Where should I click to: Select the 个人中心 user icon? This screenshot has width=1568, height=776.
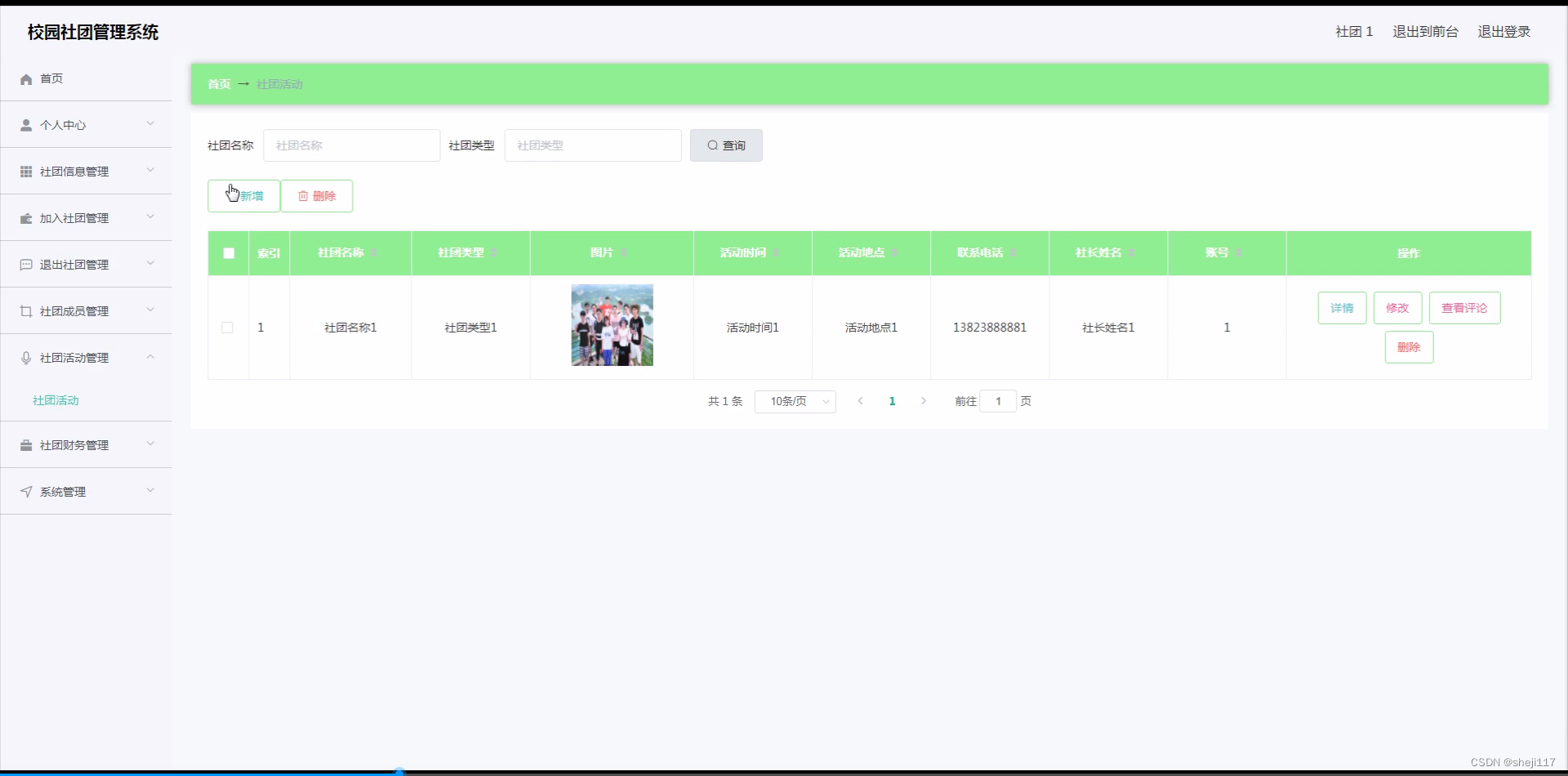pyautogui.click(x=26, y=125)
